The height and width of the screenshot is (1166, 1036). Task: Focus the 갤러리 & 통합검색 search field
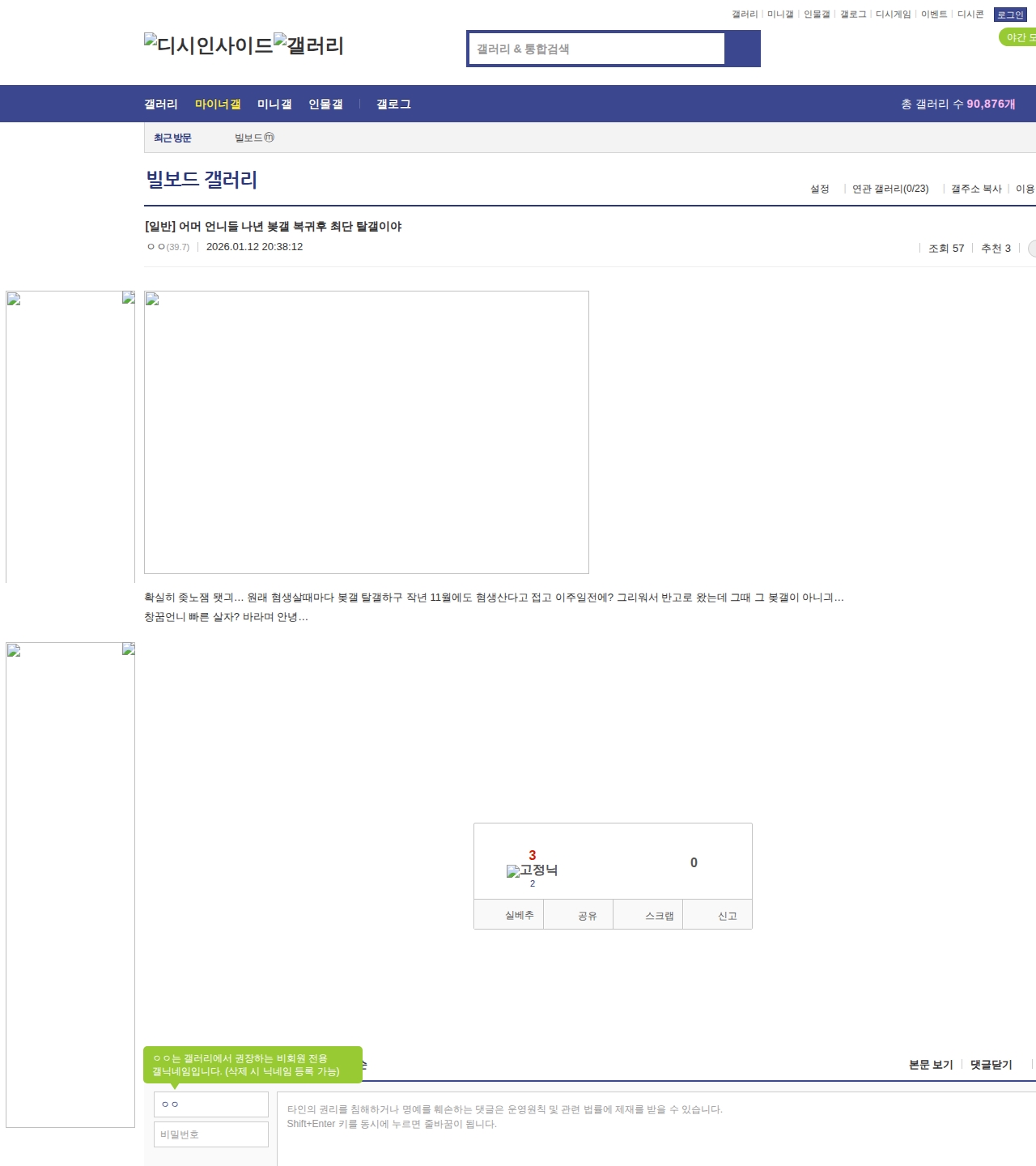coord(597,49)
